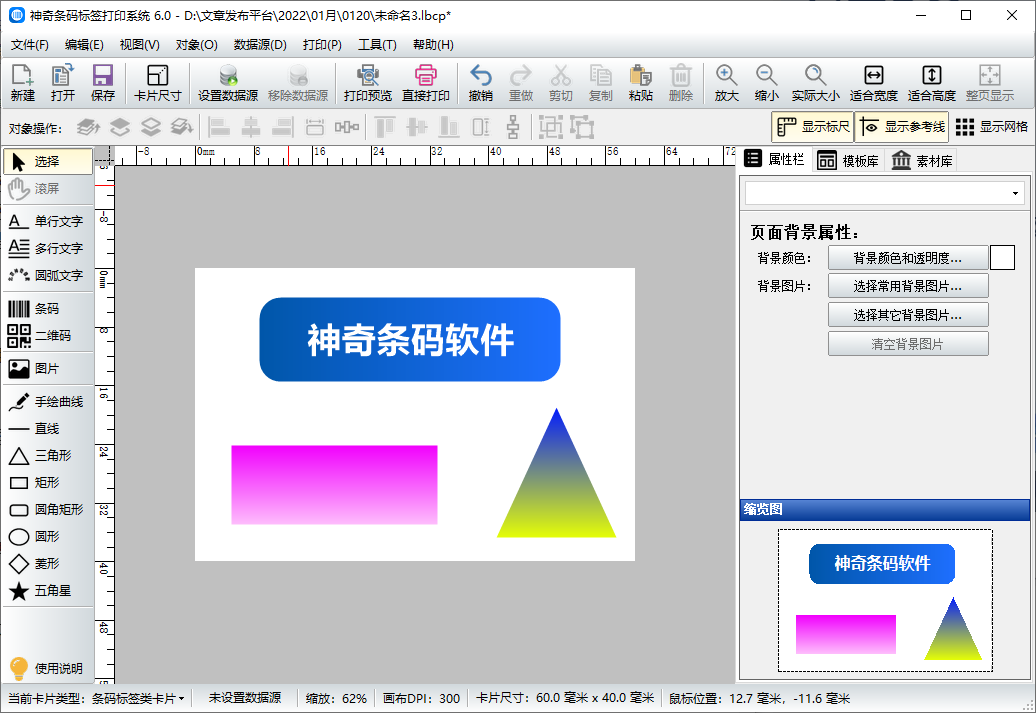The width and height of the screenshot is (1036, 713).
Task: Toggle 显示参考线 guide lines display
Action: (901, 127)
